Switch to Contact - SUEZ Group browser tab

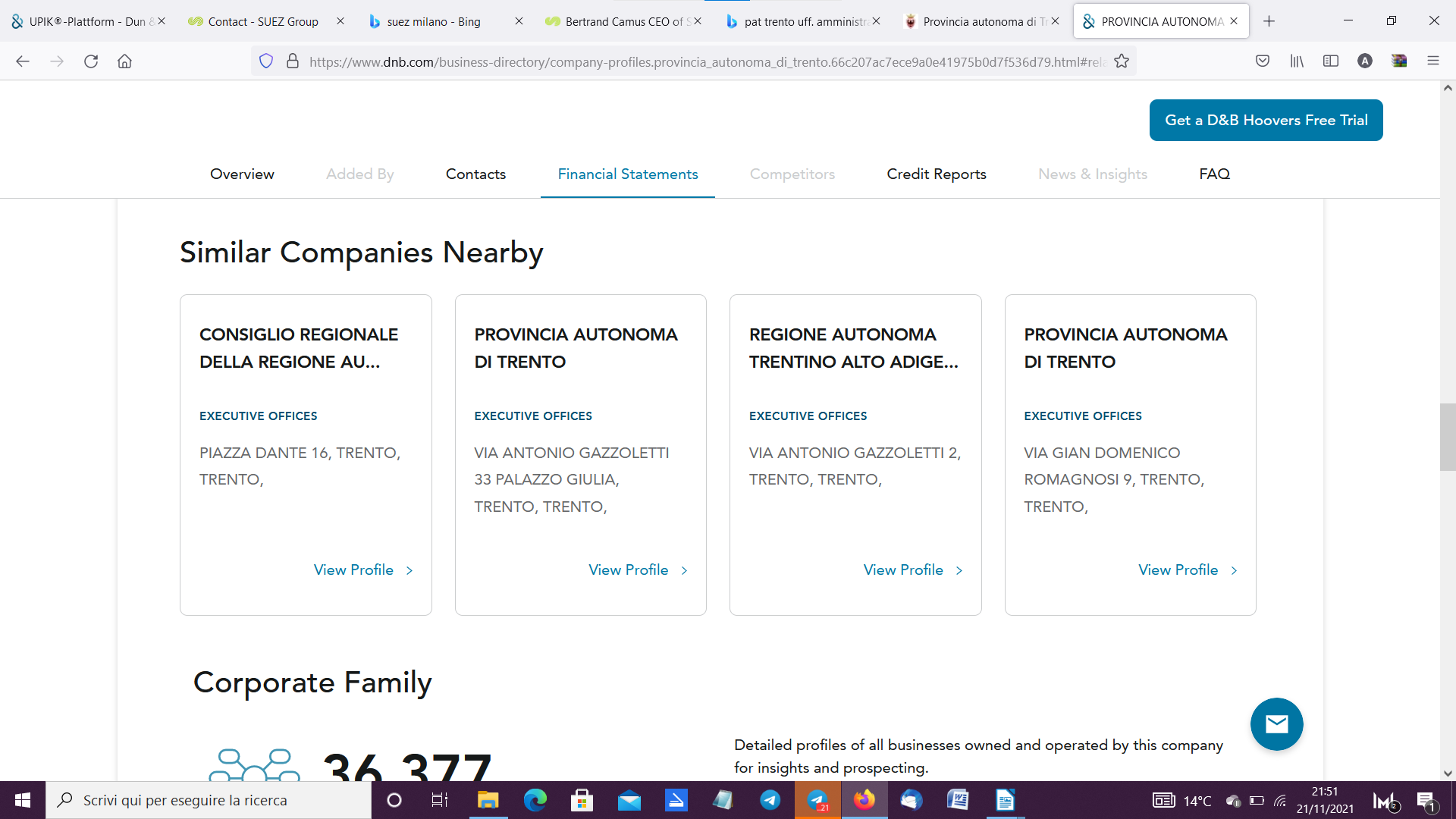pyautogui.click(x=262, y=21)
